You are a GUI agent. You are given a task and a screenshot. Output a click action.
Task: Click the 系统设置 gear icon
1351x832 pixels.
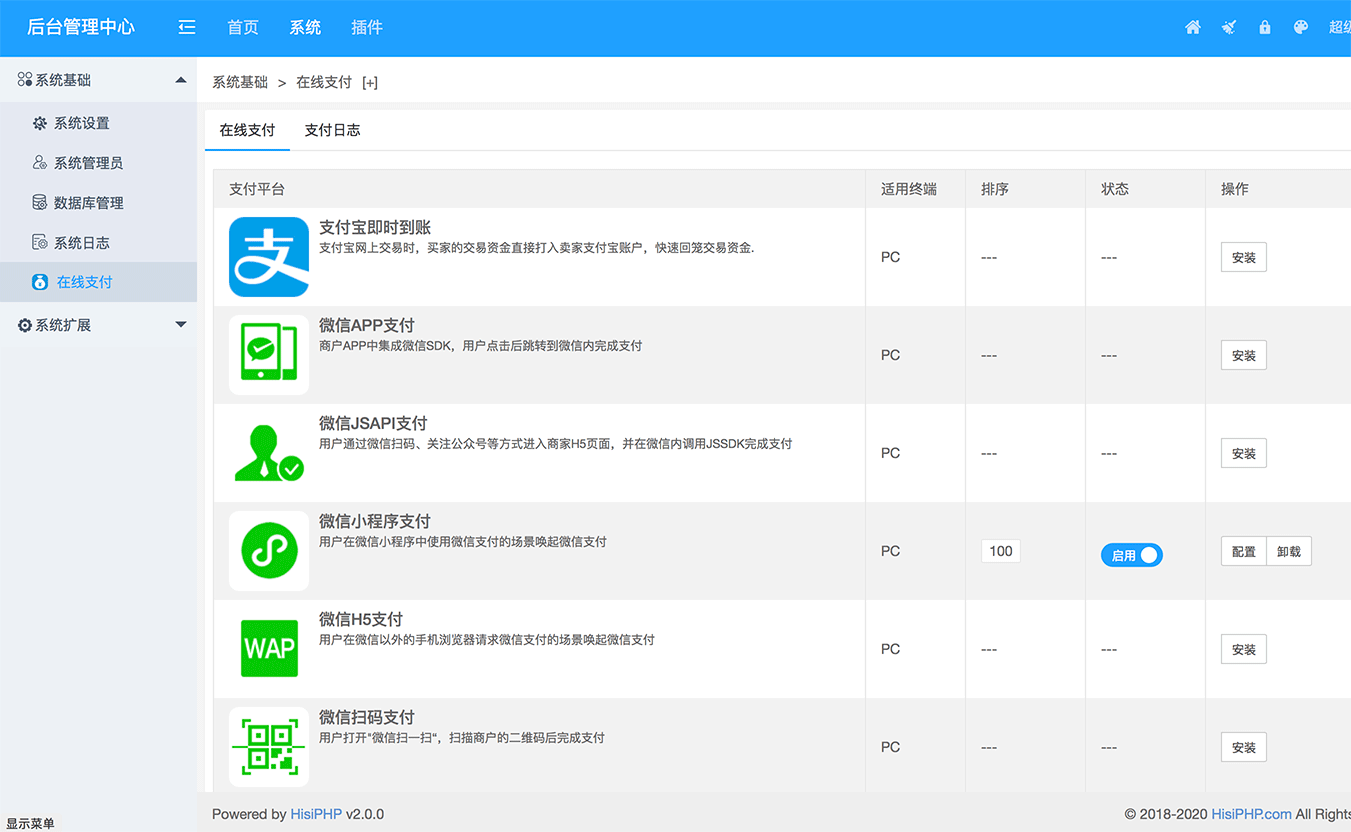40,123
